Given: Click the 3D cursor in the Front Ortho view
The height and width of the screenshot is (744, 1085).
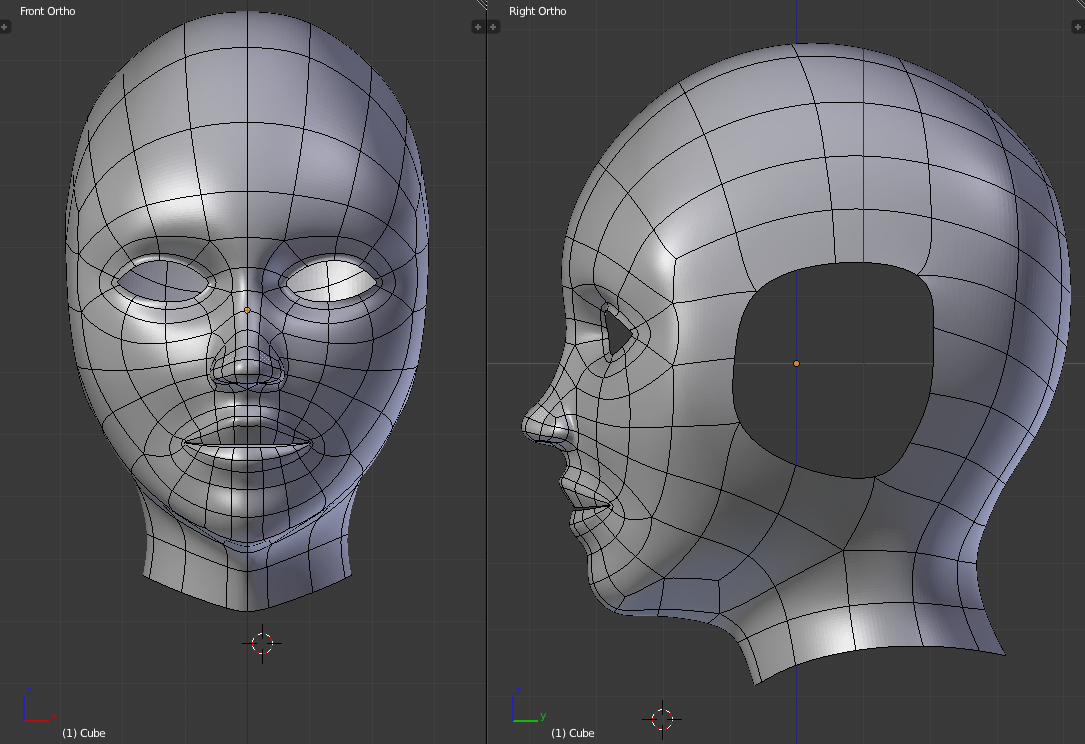Looking at the screenshot, I should point(262,643).
